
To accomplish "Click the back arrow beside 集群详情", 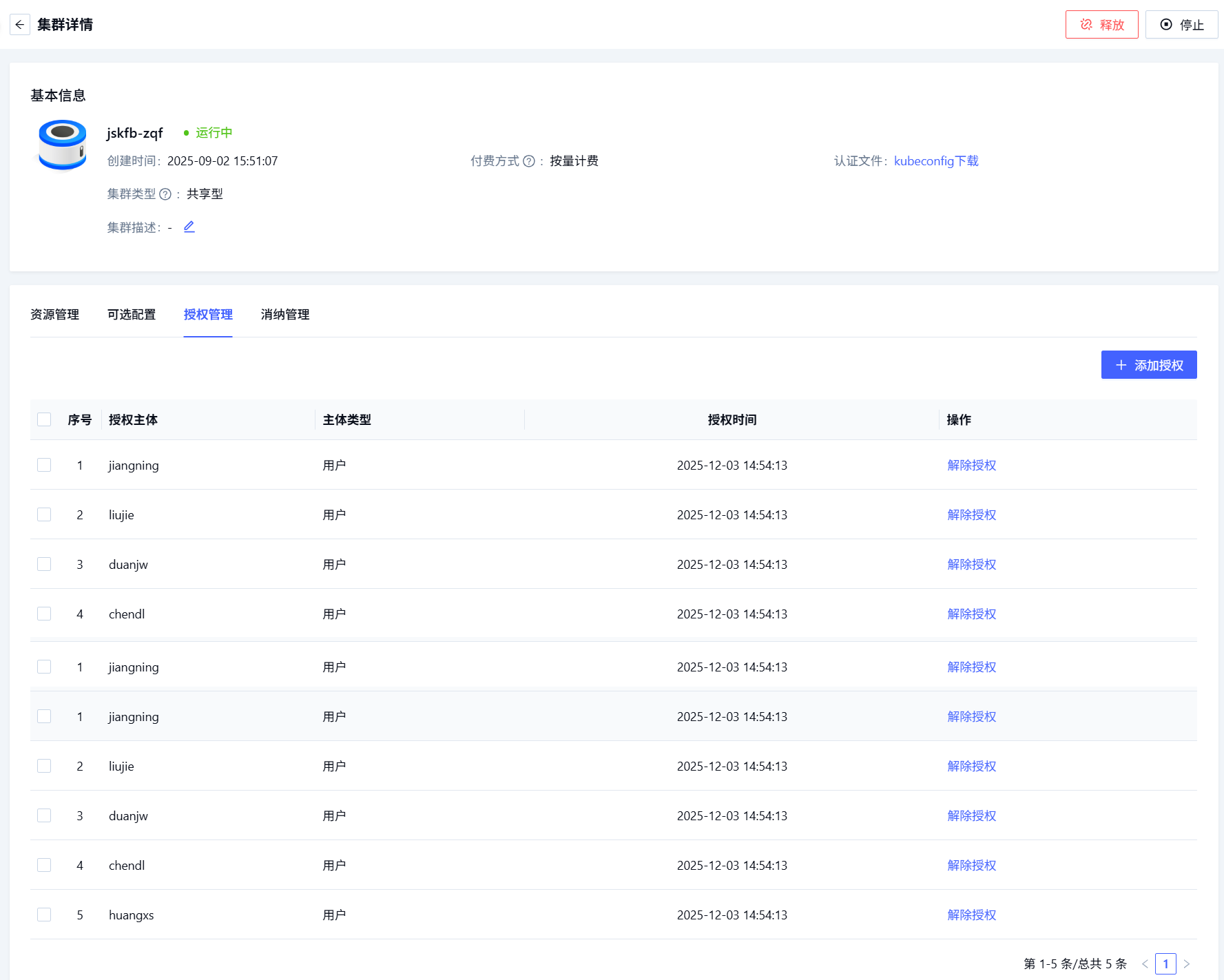I will 20,25.
